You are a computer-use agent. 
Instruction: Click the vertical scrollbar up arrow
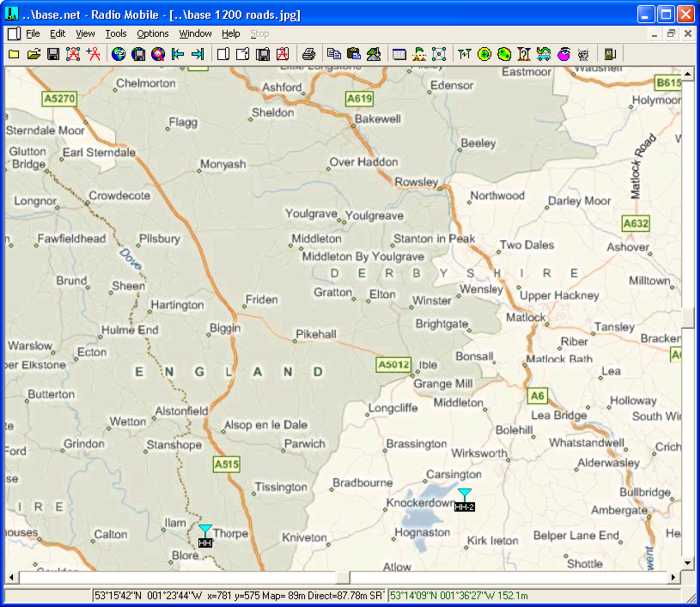click(x=688, y=74)
